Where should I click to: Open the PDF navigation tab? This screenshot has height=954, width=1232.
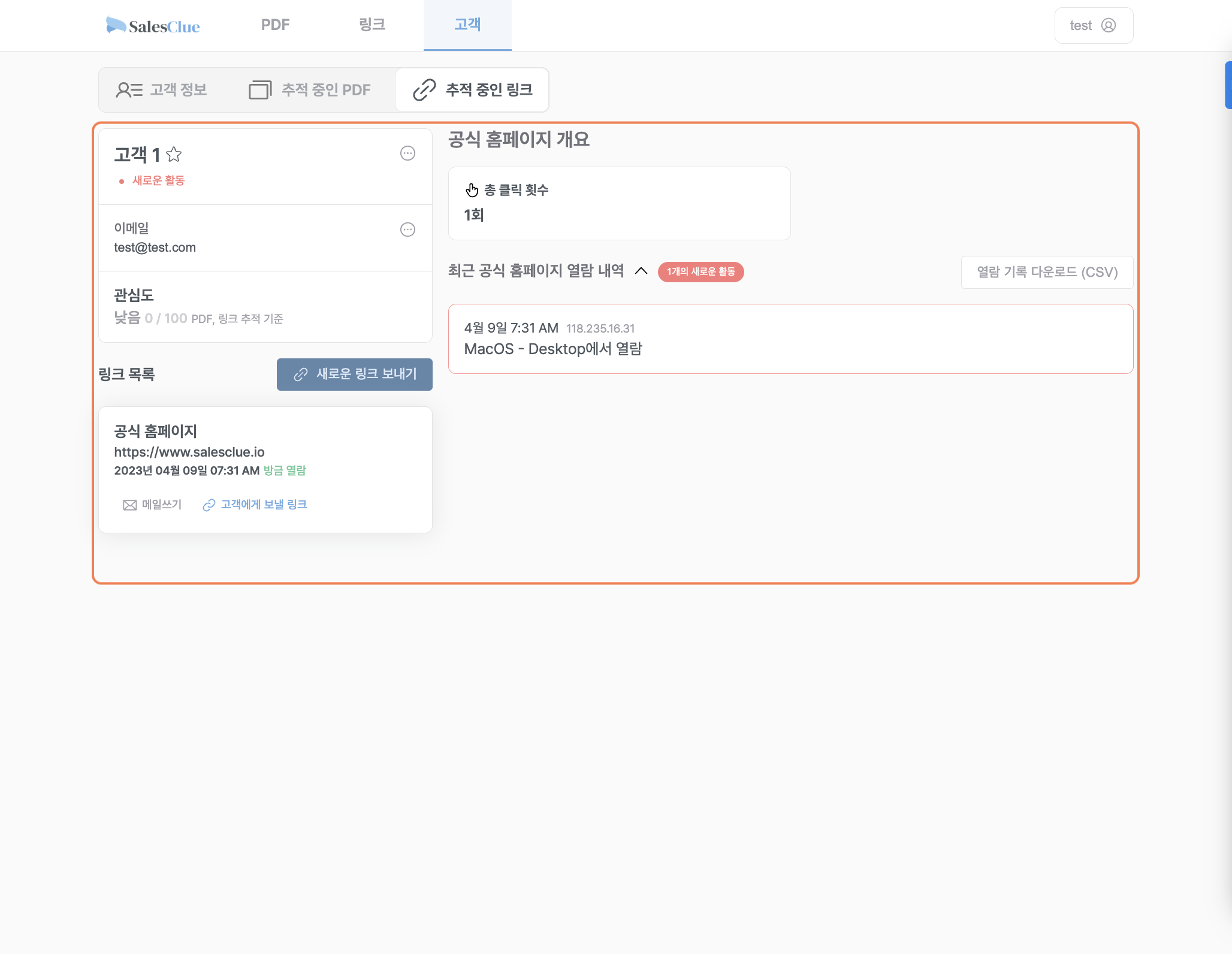coord(275,25)
